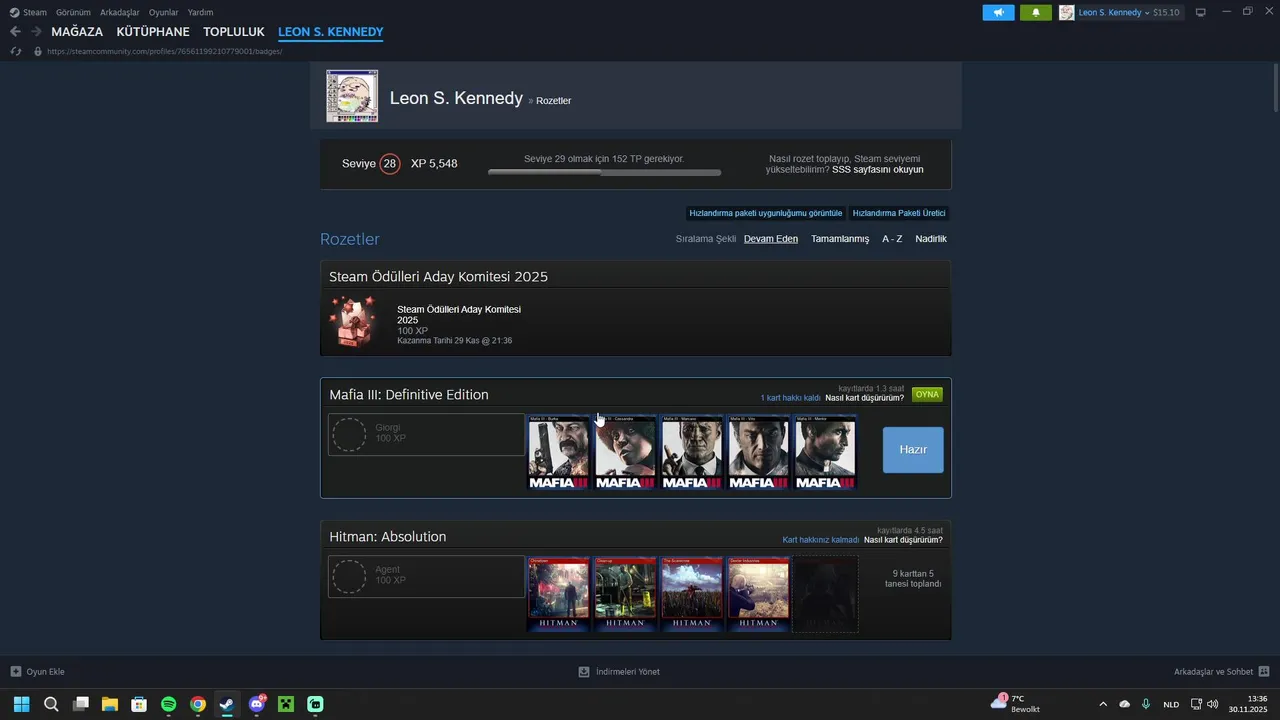Sort badges A - Z

coord(892,239)
